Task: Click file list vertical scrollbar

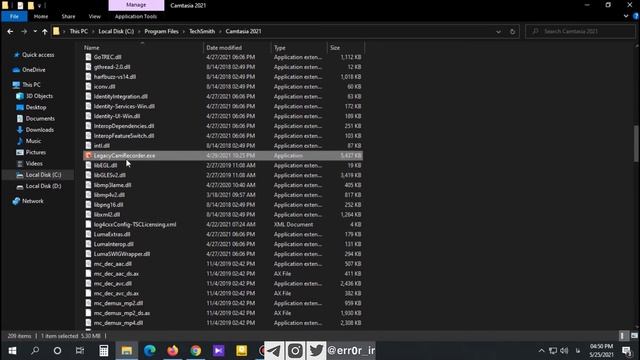Action: (636, 143)
